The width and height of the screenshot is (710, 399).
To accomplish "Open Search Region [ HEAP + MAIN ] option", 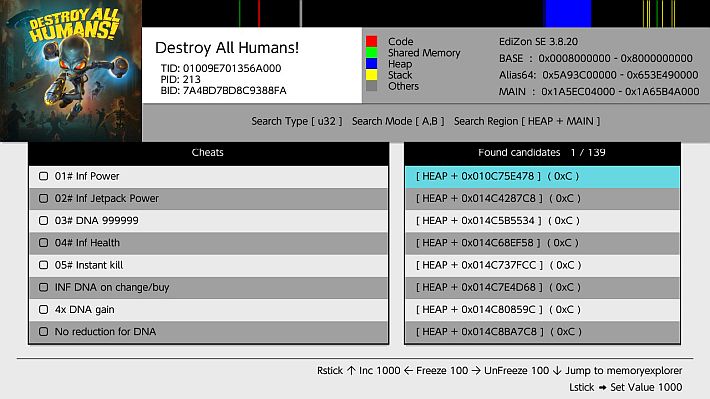I will [527, 121].
